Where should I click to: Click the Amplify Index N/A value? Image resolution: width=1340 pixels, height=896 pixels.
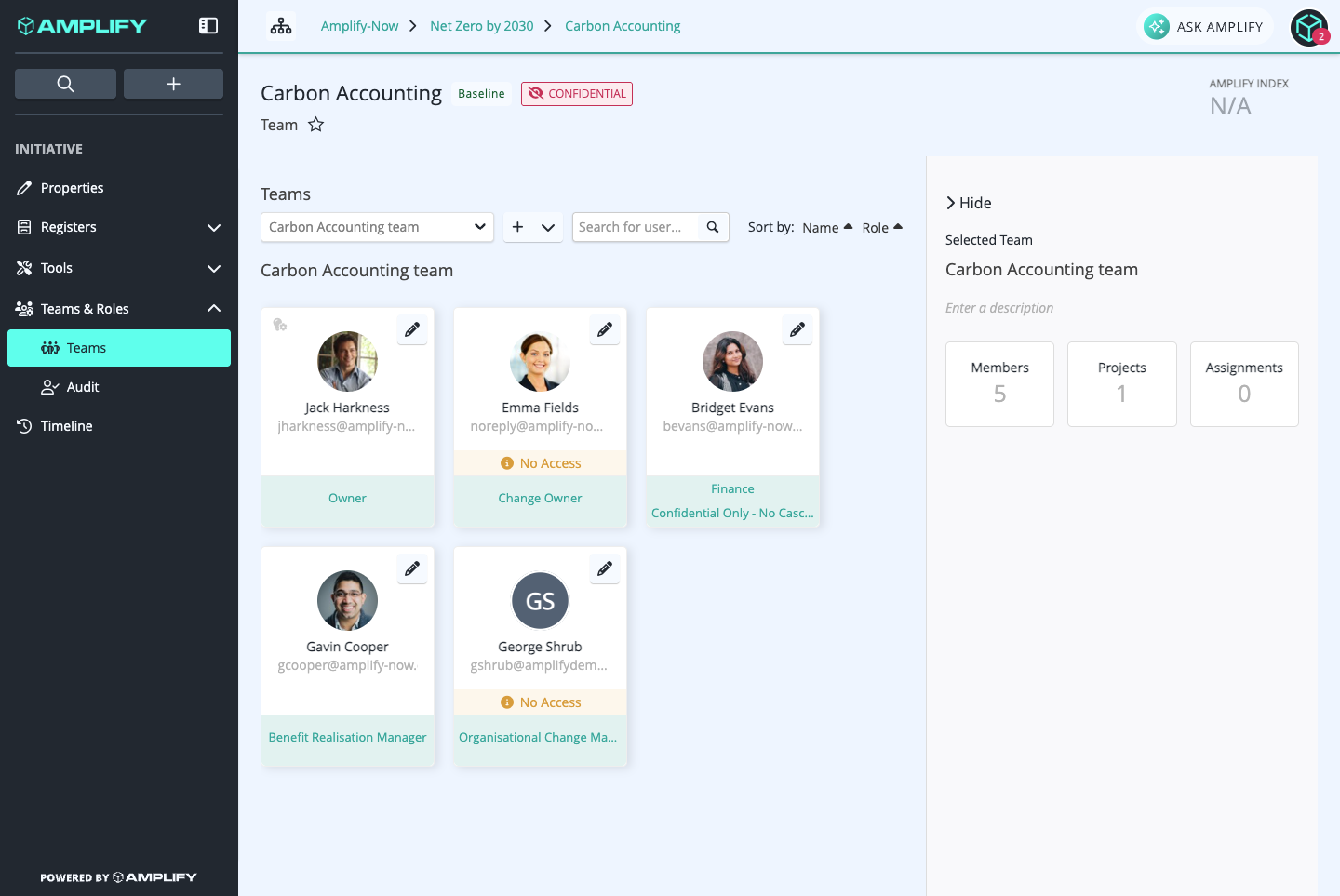[1230, 107]
